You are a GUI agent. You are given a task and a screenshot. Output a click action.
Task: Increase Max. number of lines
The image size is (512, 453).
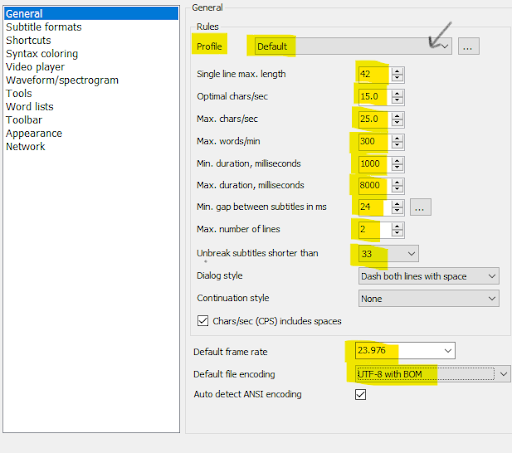point(397,226)
